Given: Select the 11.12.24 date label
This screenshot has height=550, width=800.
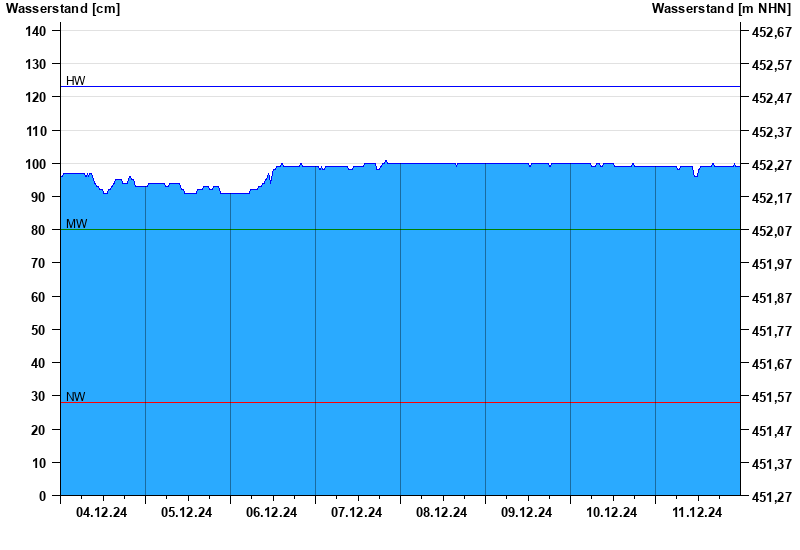Looking at the screenshot, I should click(x=697, y=512).
